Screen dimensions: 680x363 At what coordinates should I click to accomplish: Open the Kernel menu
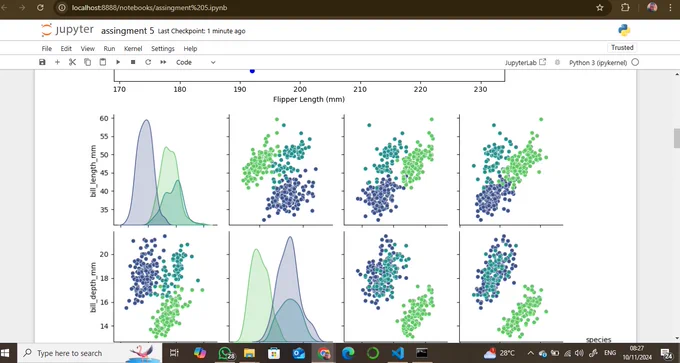tap(133, 49)
